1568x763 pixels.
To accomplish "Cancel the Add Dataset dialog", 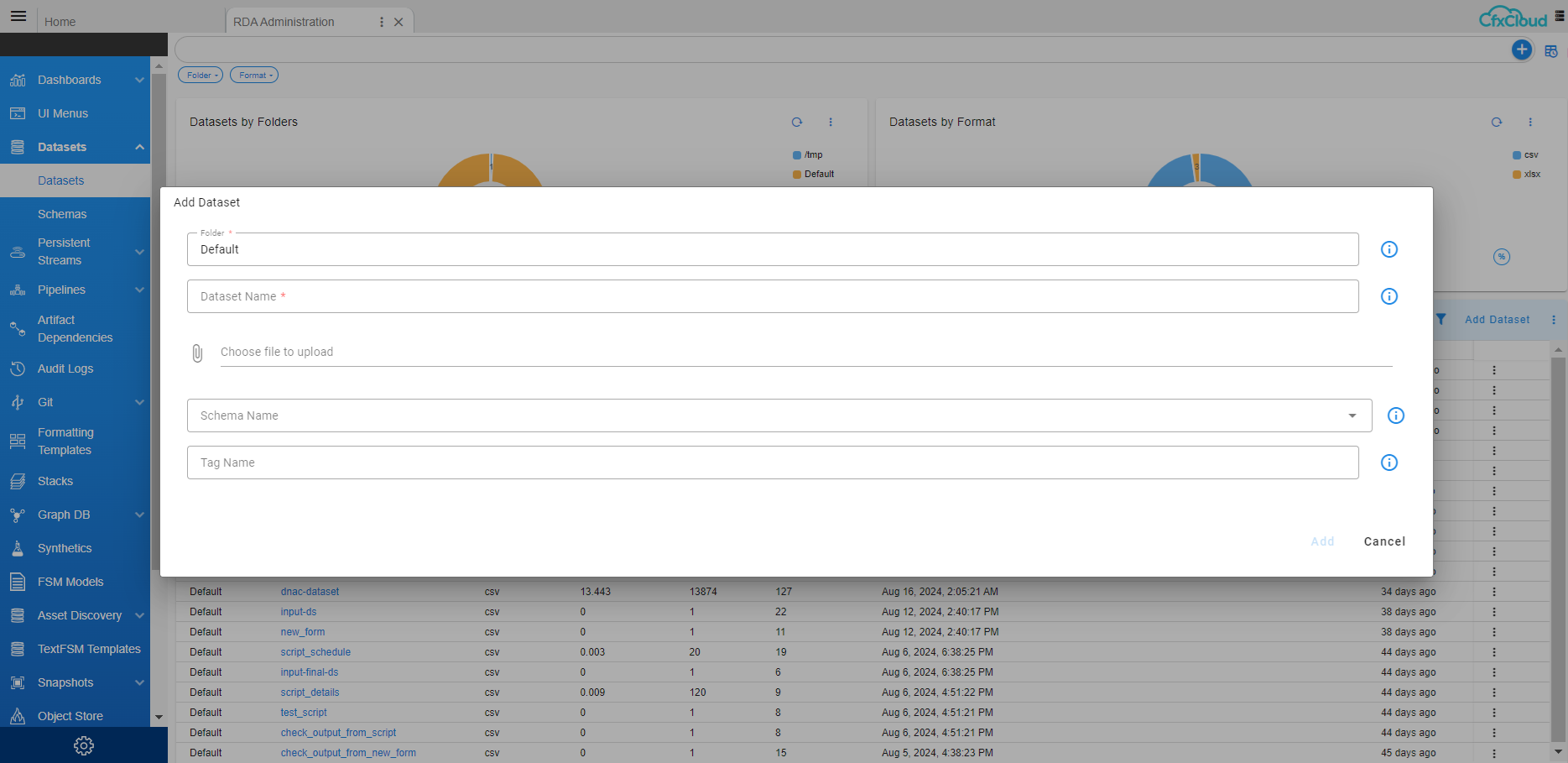I will click(x=1384, y=541).
